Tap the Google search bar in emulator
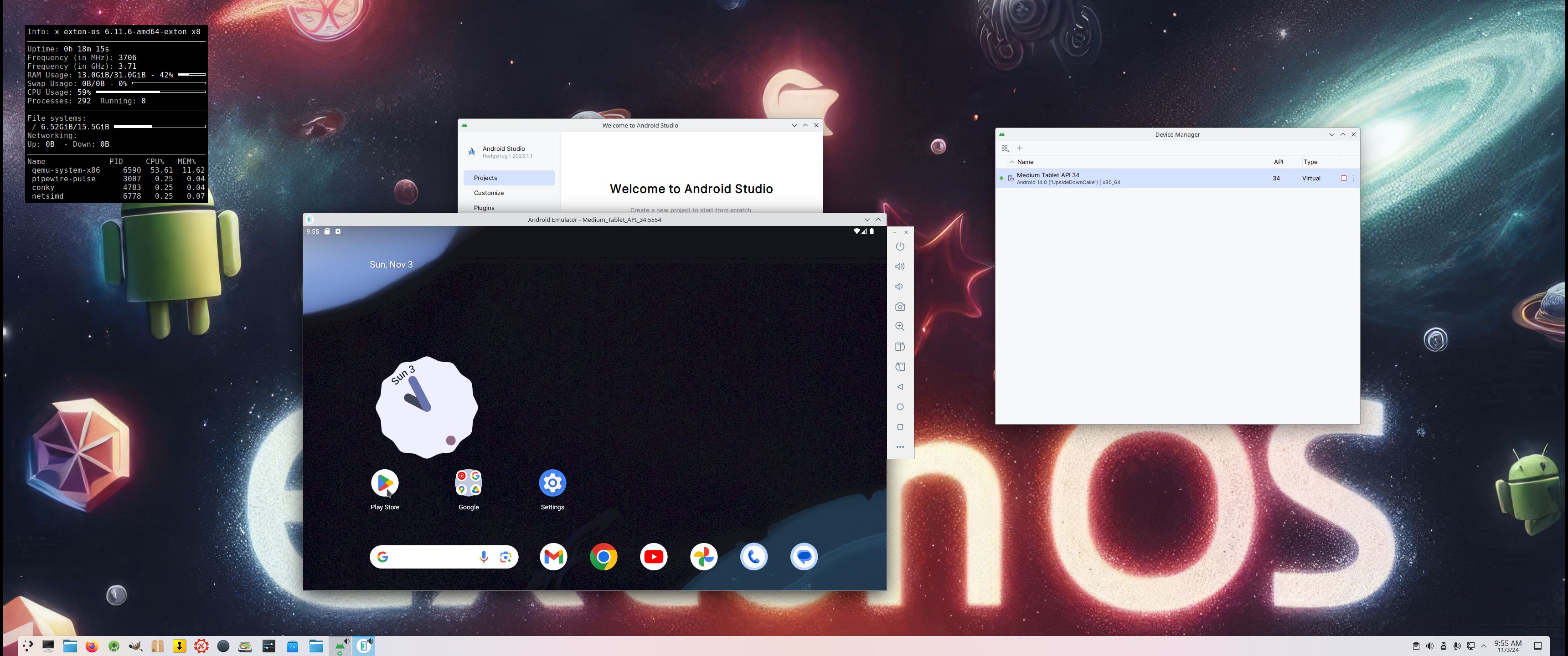Image resolution: width=1568 pixels, height=656 pixels. [444, 557]
